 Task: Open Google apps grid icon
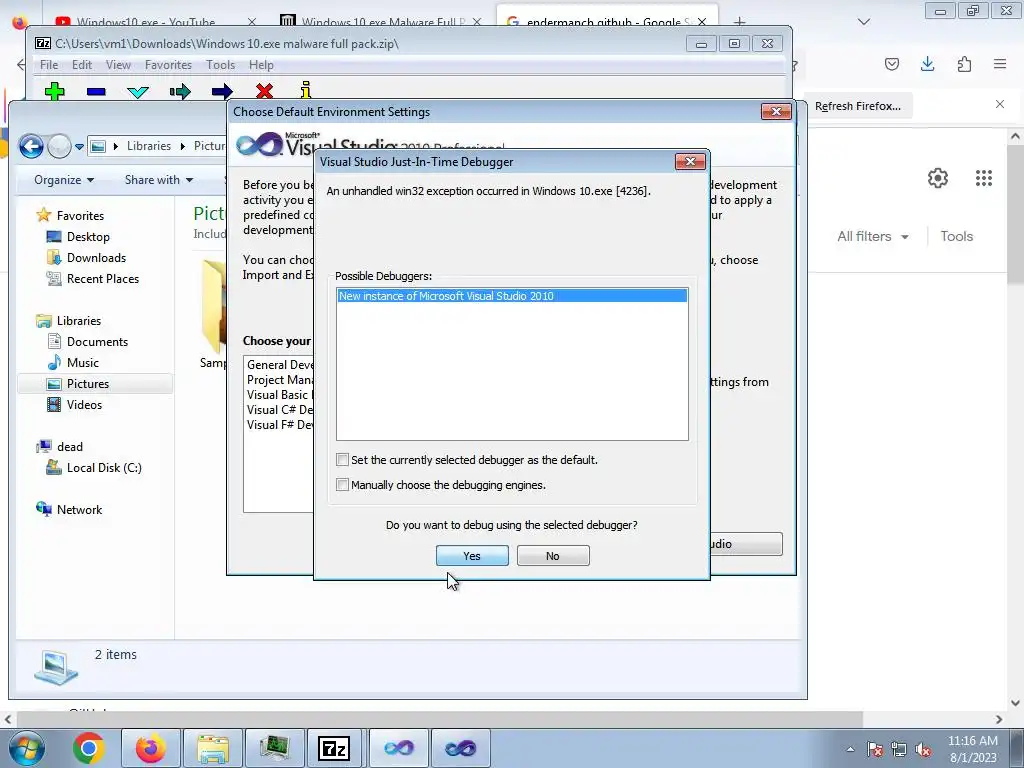[x=984, y=178]
